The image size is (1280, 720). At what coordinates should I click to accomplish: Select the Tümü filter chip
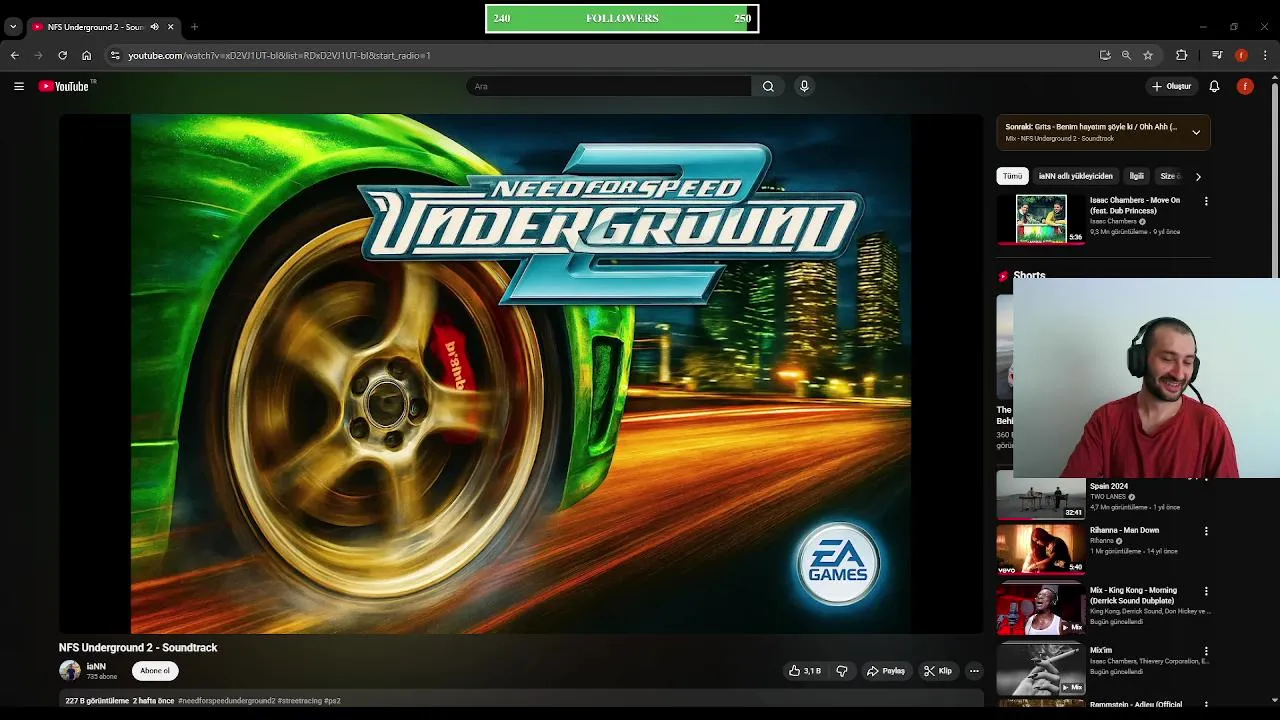tap(1013, 176)
